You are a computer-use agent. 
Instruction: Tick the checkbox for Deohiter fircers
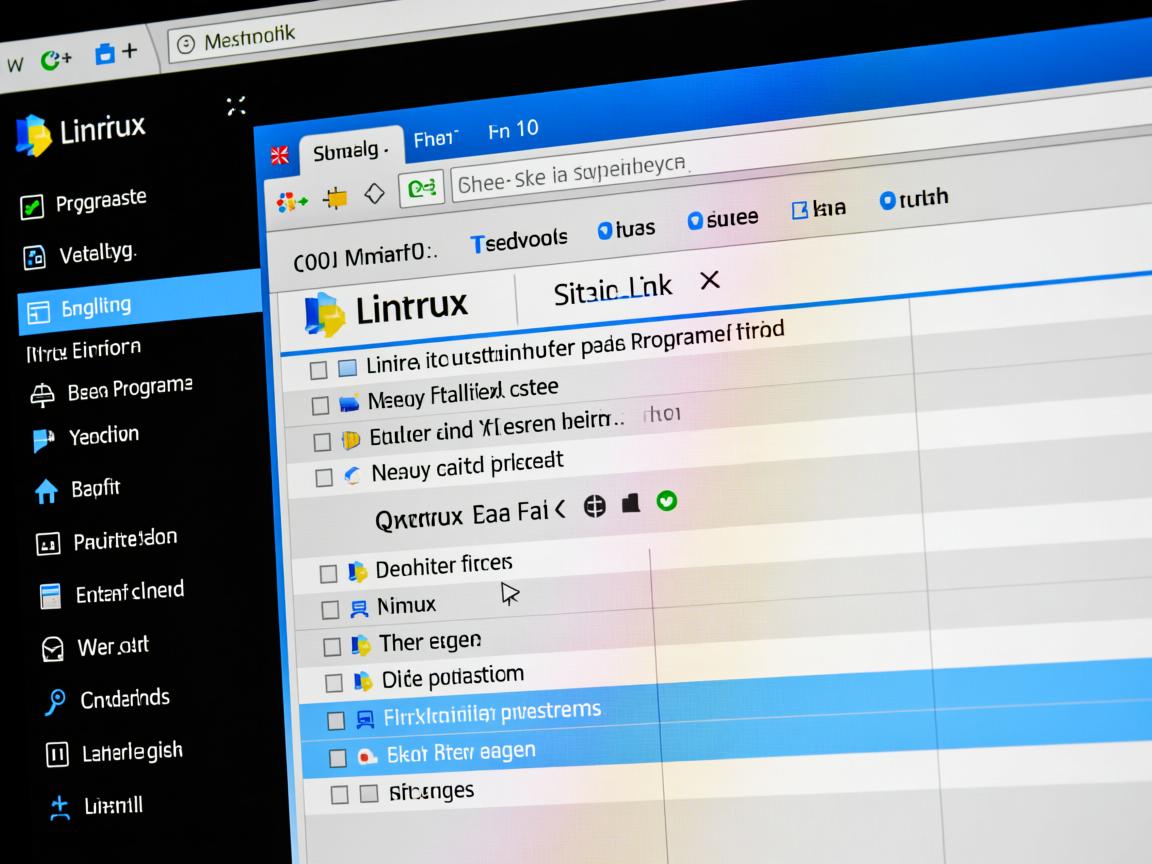coord(328,574)
